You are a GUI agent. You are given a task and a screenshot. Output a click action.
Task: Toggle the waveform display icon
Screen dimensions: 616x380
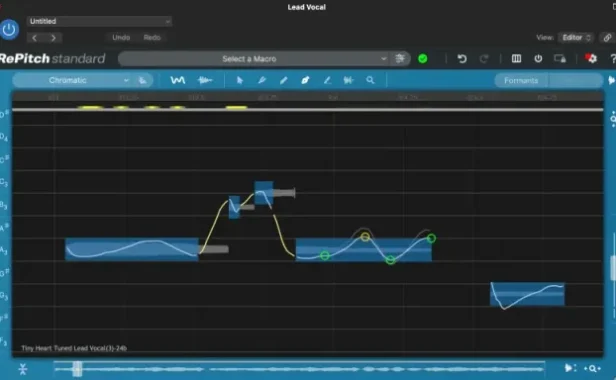pyautogui.click(x=205, y=80)
